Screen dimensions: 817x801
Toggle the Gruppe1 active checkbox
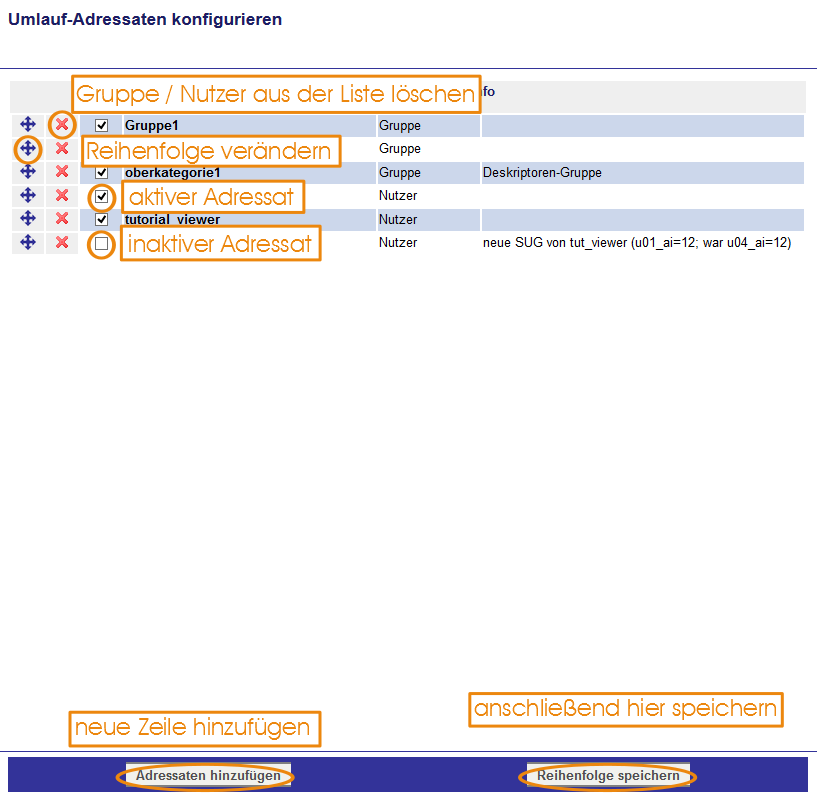click(x=102, y=126)
